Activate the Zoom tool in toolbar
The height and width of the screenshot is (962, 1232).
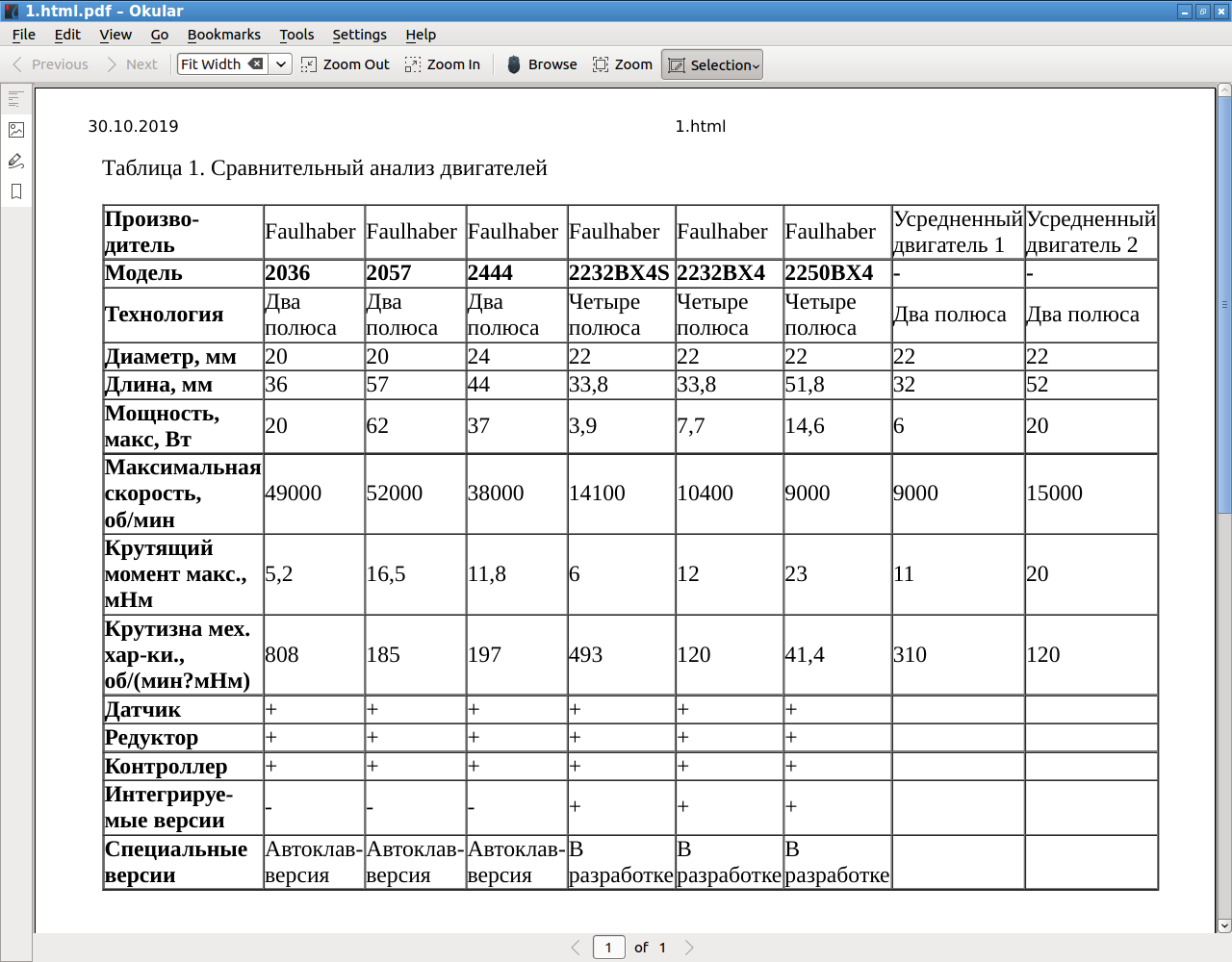click(623, 64)
